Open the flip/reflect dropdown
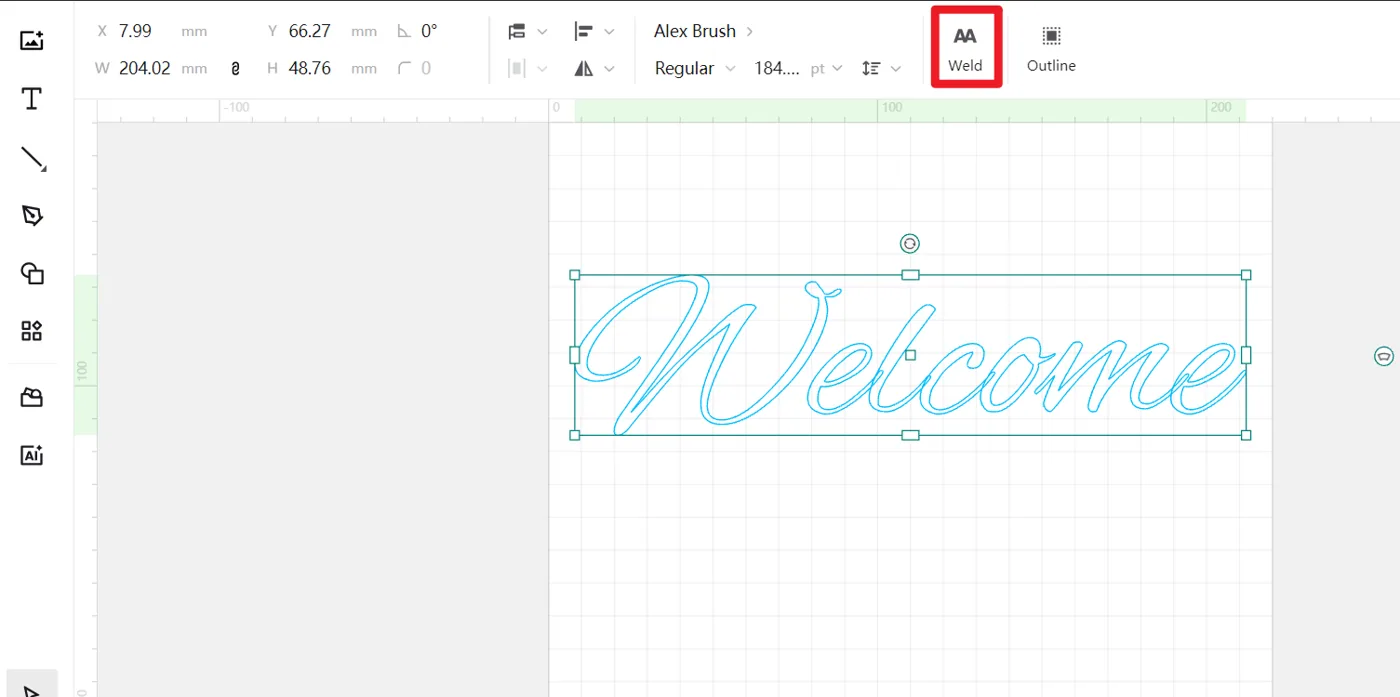 click(594, 69)
